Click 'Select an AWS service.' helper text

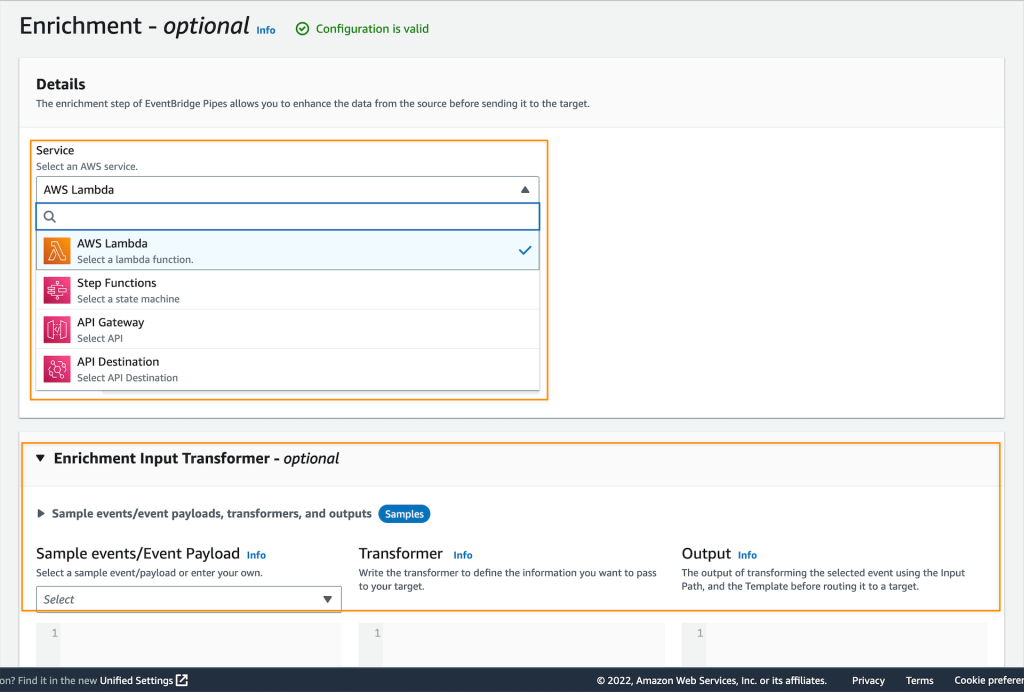click(87, 166)
